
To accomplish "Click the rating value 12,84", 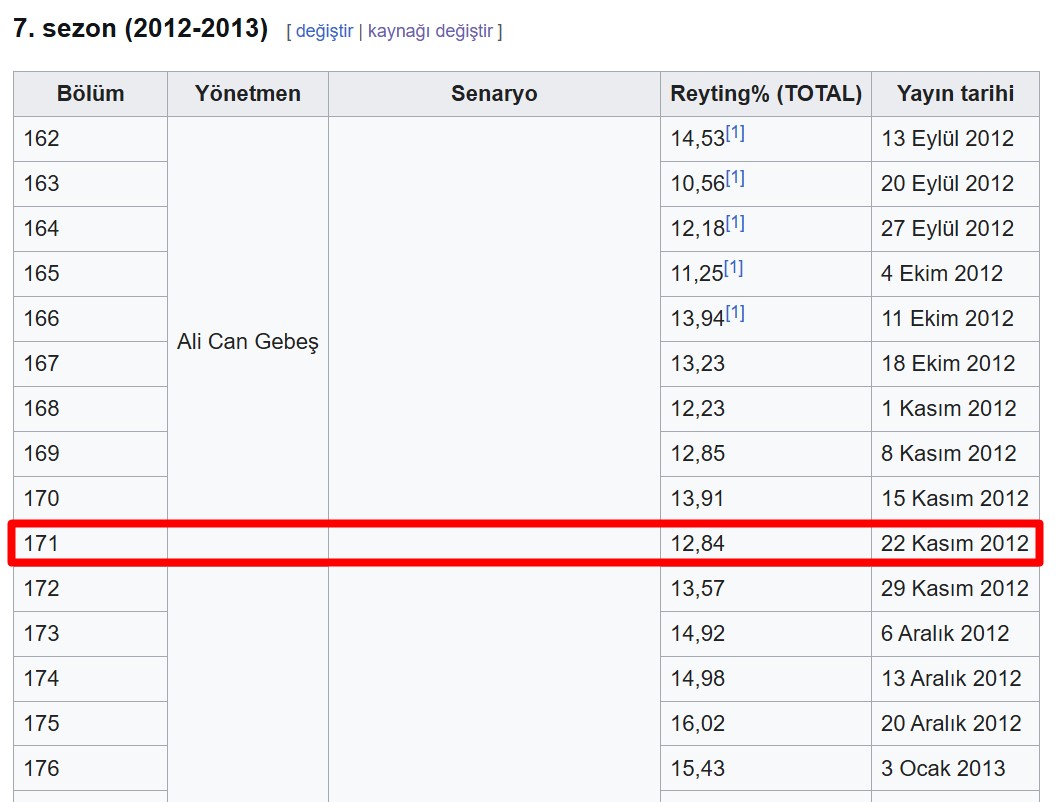I will click(698, 544).
